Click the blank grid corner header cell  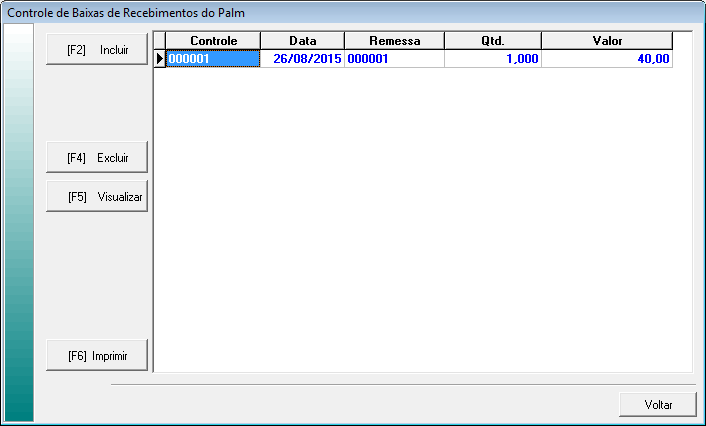pyautogui.click(x=159, y=41)
